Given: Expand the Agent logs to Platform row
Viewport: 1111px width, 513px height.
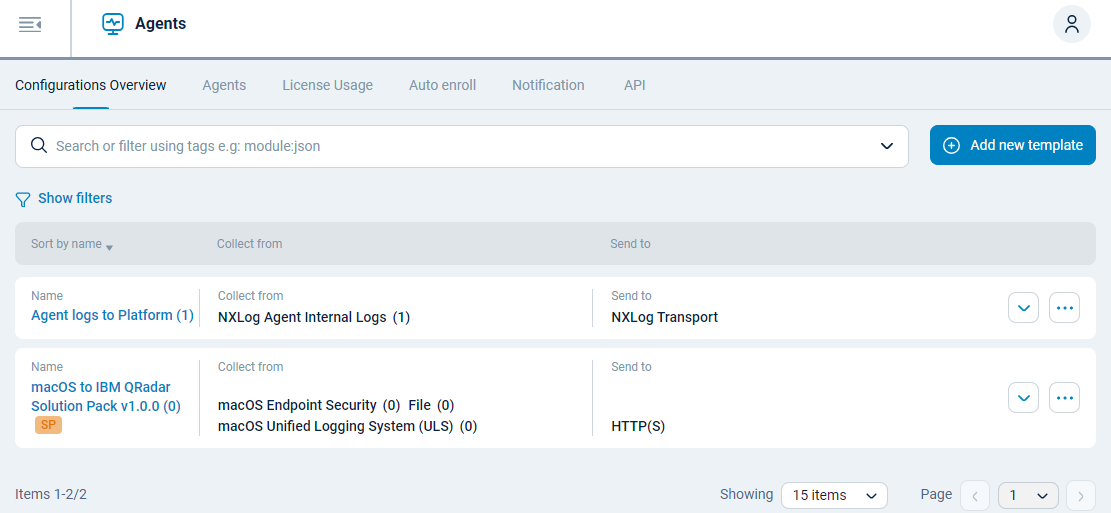Looking at the screenshot, I should [1023, 308].
